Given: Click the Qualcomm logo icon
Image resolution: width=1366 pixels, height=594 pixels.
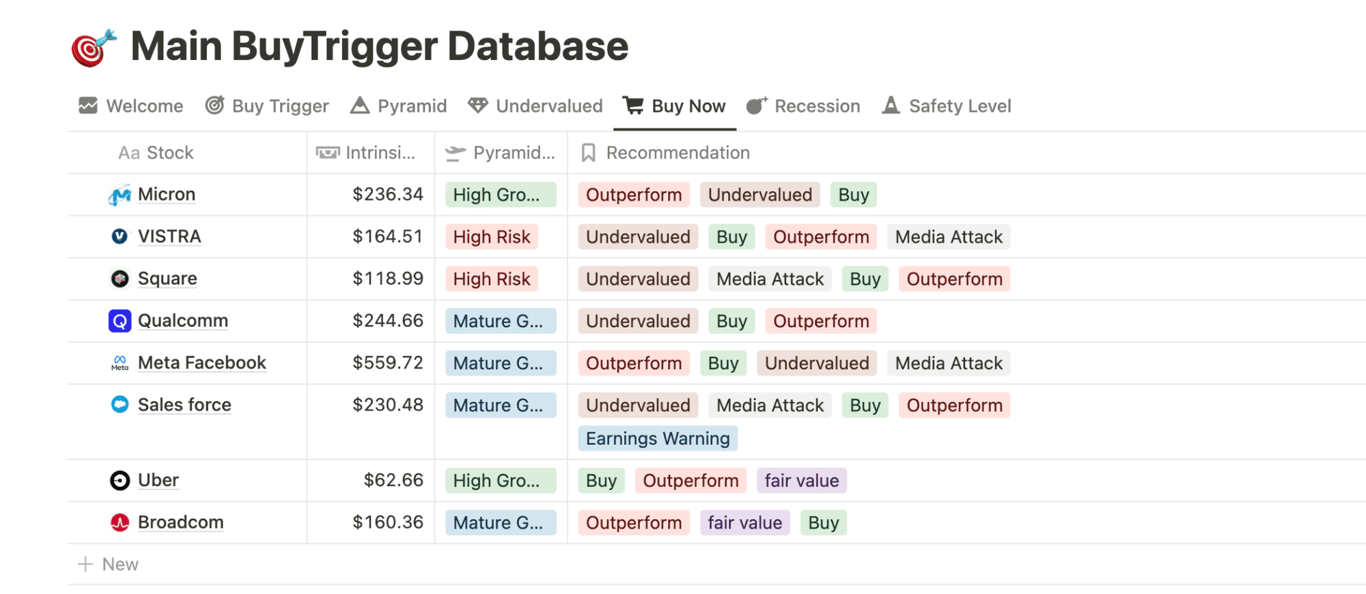Looking at the screenshot, I should 119,321.
